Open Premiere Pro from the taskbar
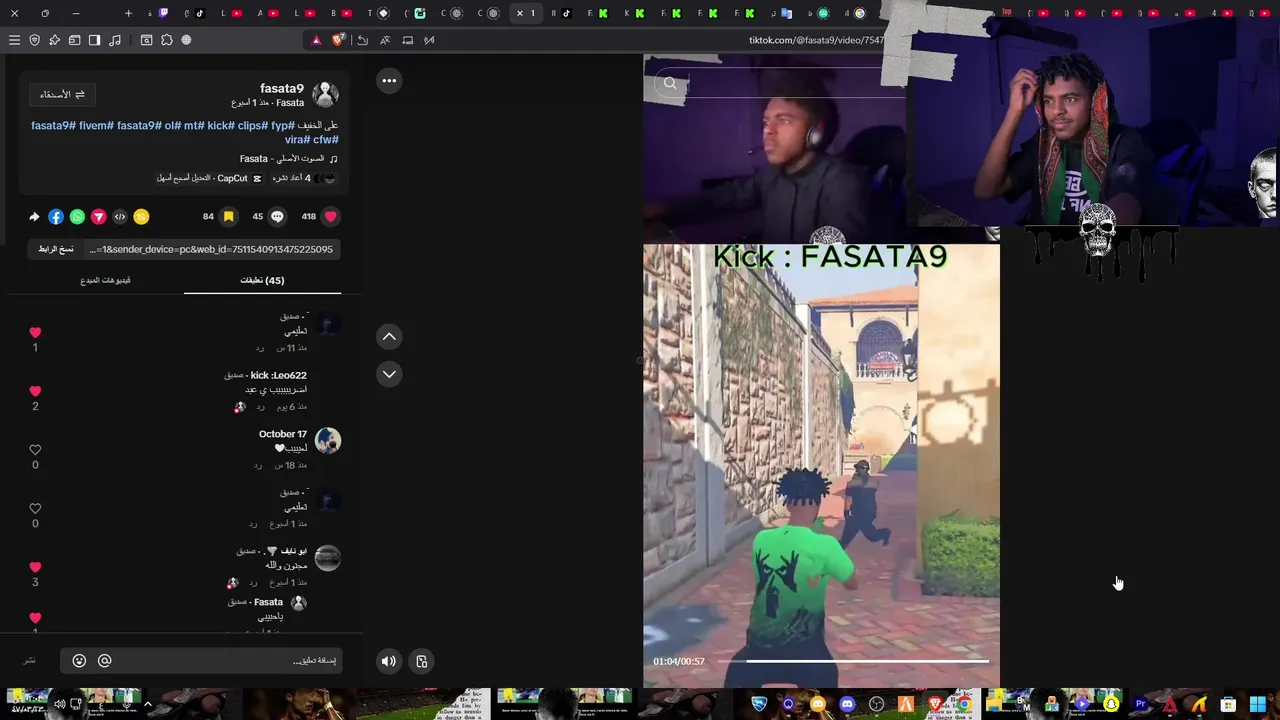The height and width of the screenshot is (720, 1280). tap(1140, 705)
